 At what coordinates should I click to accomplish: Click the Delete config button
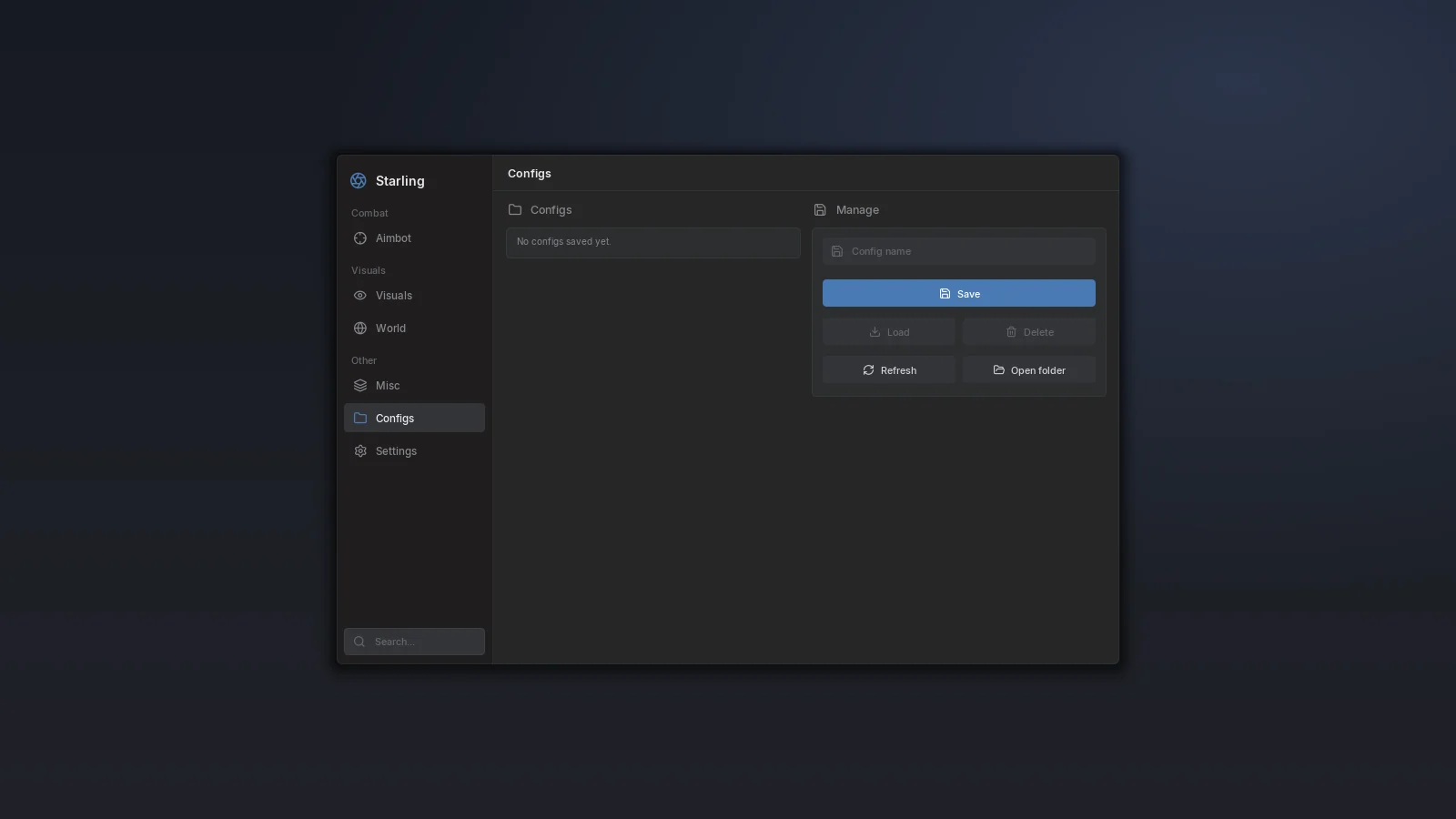(x=1029, y=332)
